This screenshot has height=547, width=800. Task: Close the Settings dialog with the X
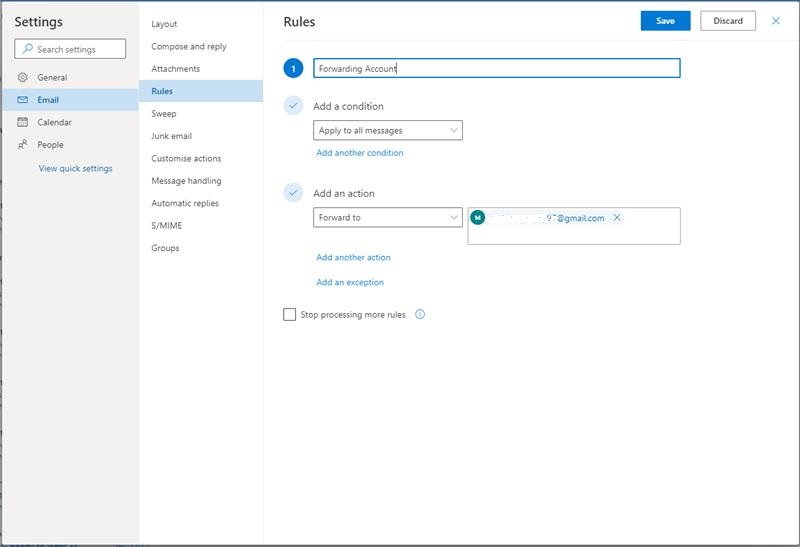776,21
